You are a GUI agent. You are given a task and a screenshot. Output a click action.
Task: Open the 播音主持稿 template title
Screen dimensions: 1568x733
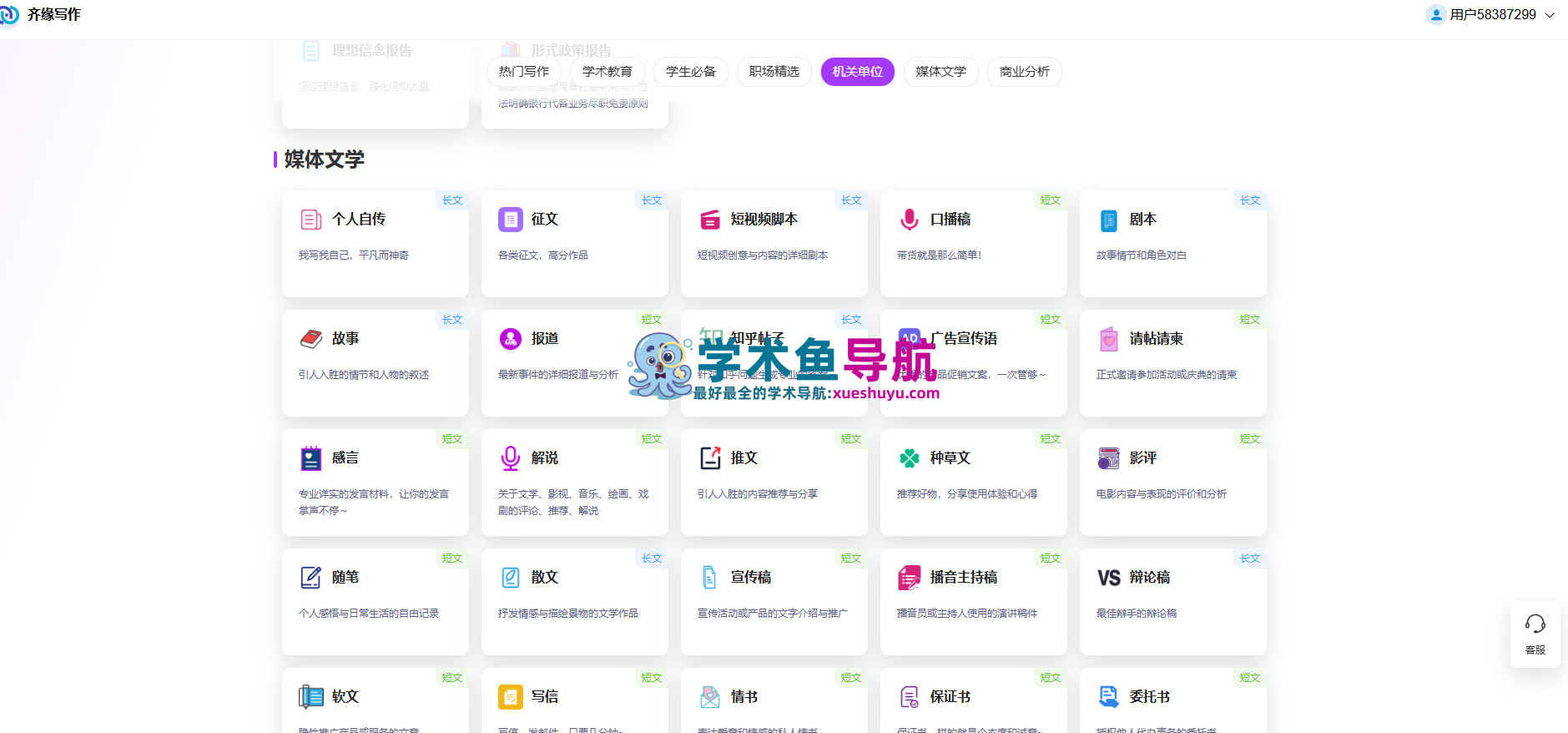tap(964, 578)
